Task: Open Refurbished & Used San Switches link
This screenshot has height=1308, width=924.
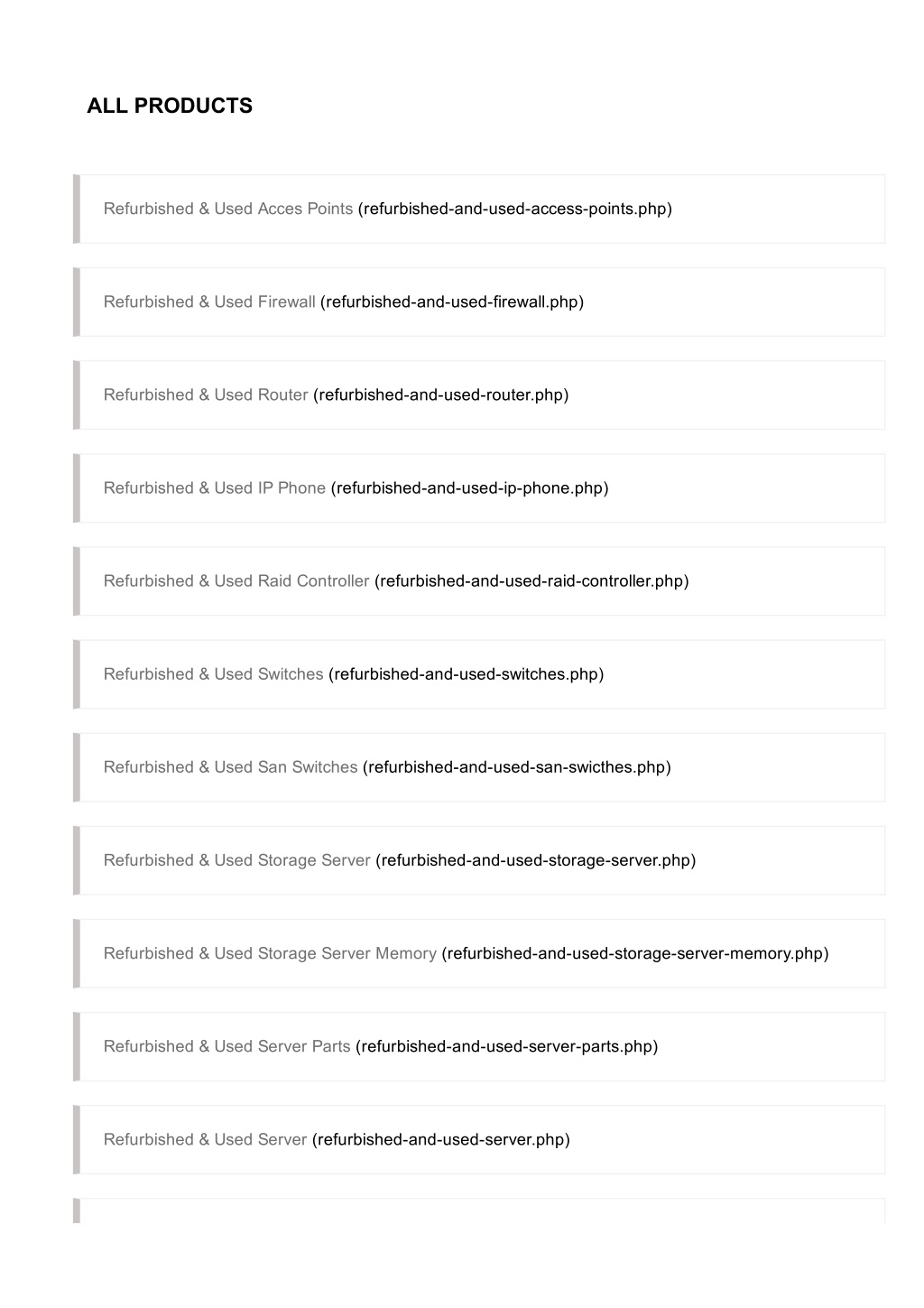Action: 231,766
